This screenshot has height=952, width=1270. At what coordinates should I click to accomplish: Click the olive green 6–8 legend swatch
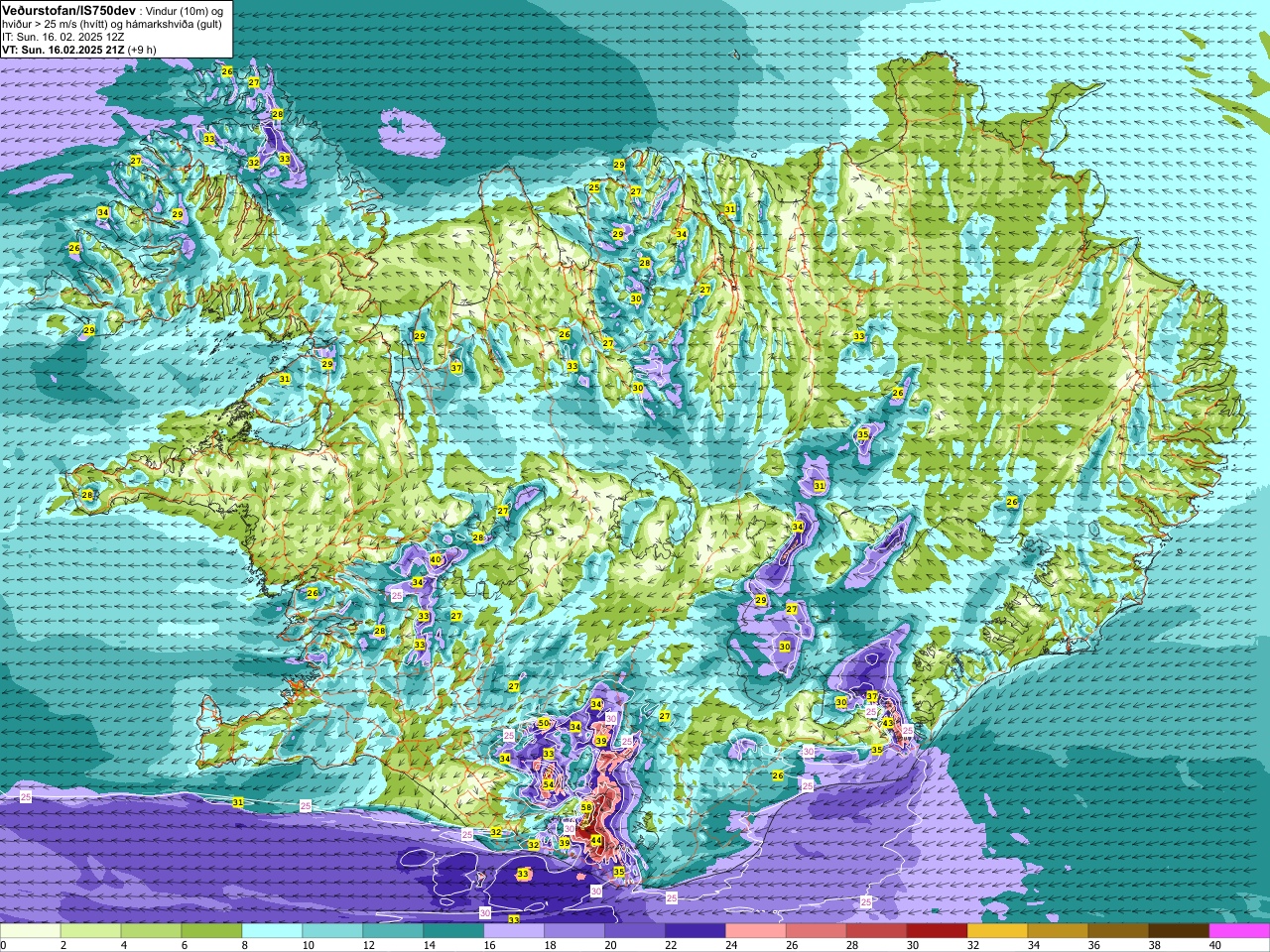click(212, 931)
